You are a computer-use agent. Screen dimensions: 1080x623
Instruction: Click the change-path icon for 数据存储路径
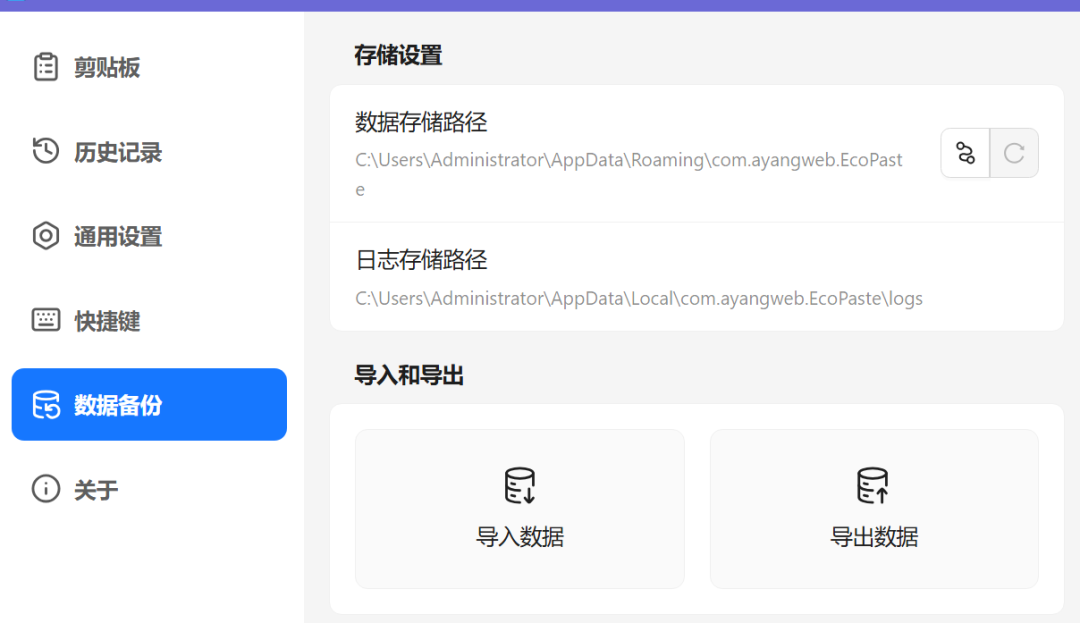[964, 152]
